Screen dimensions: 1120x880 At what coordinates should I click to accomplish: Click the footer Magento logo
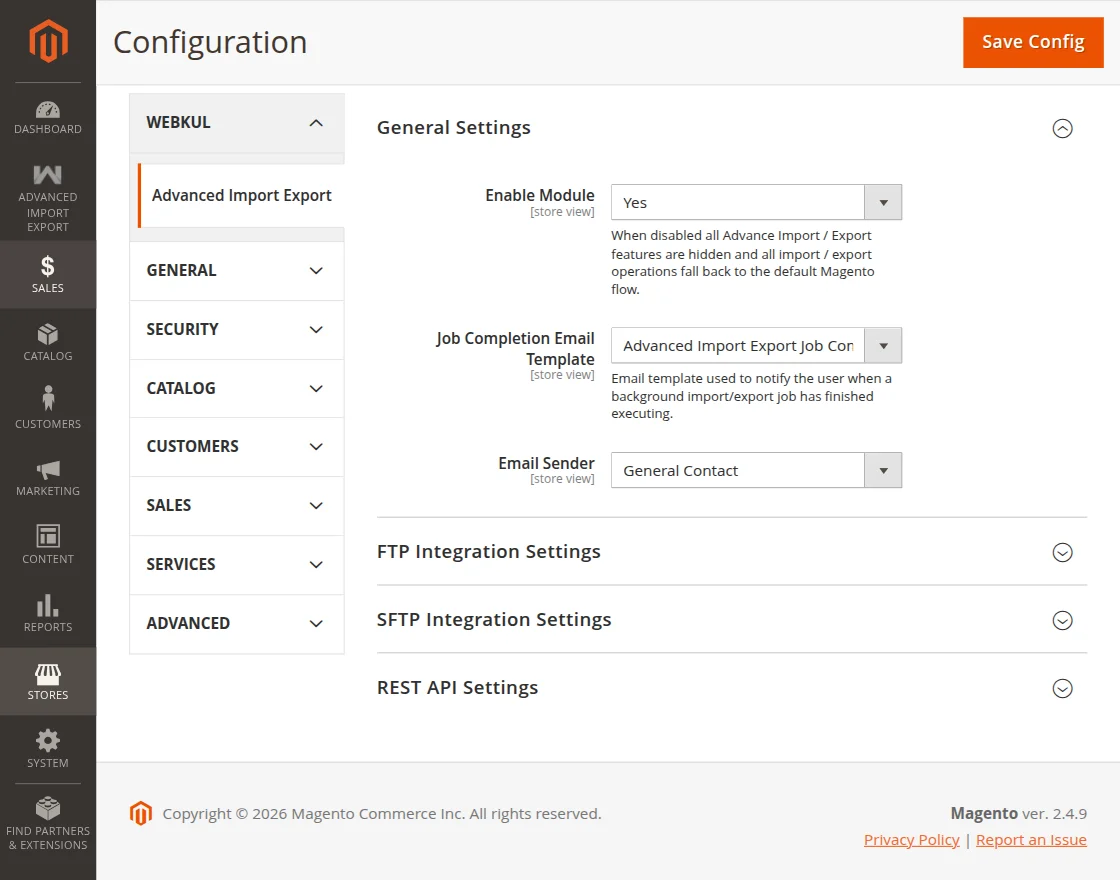click(x=141, y=813)
